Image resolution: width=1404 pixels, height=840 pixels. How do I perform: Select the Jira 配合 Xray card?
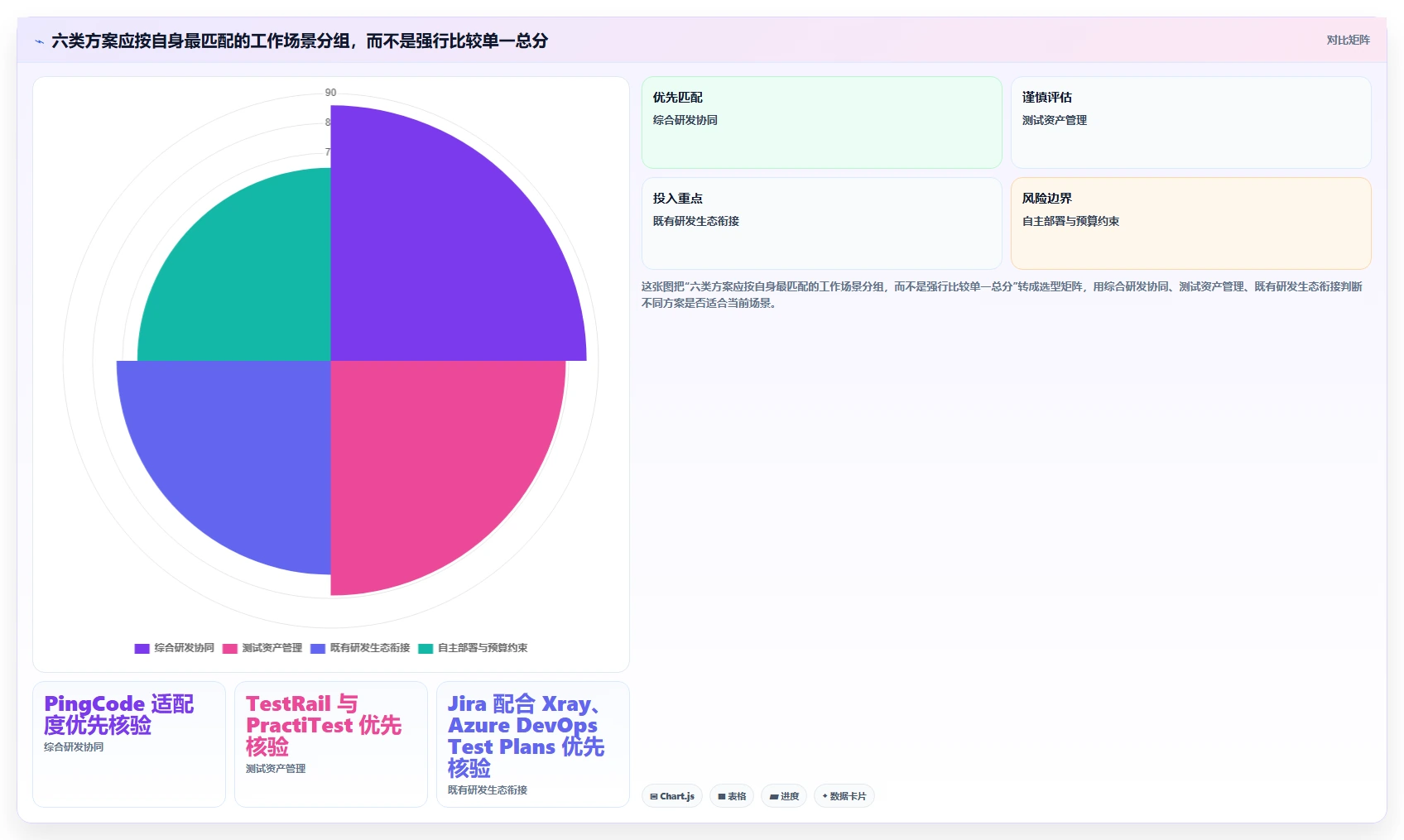tap(533, 744)
